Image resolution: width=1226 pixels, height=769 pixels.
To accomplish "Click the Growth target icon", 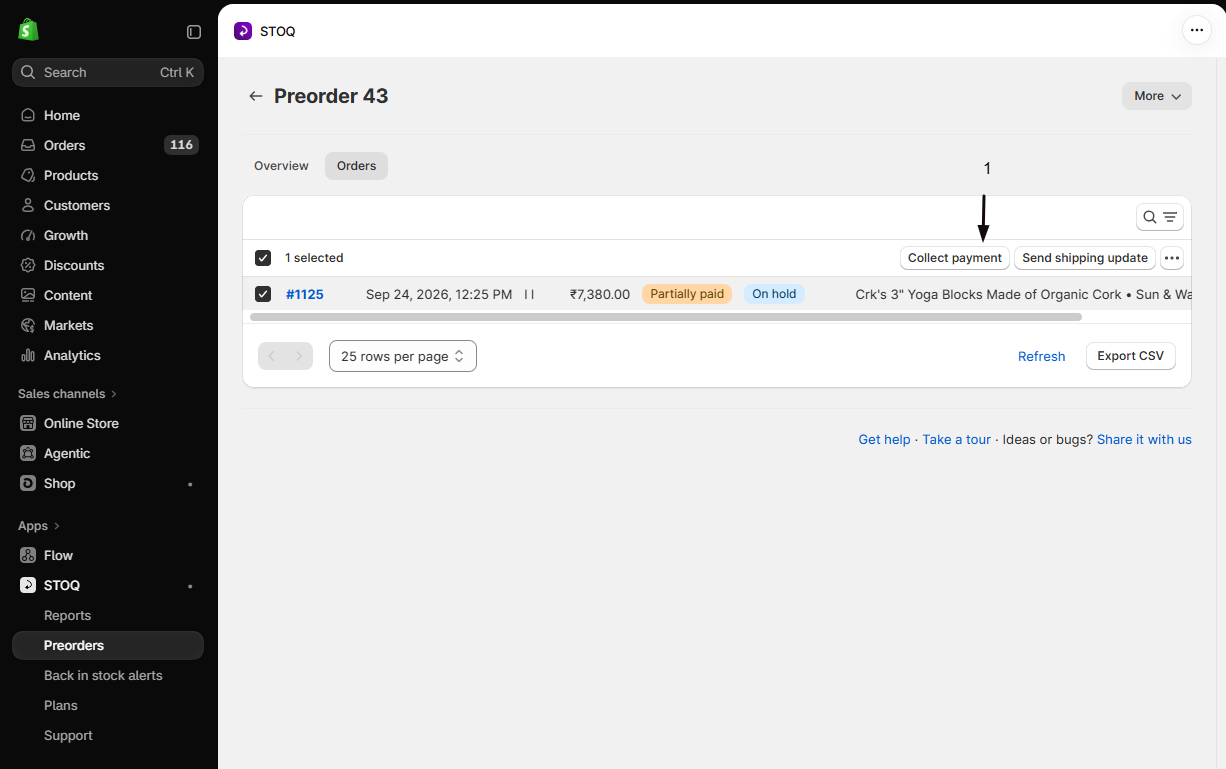I will point(28,235).
